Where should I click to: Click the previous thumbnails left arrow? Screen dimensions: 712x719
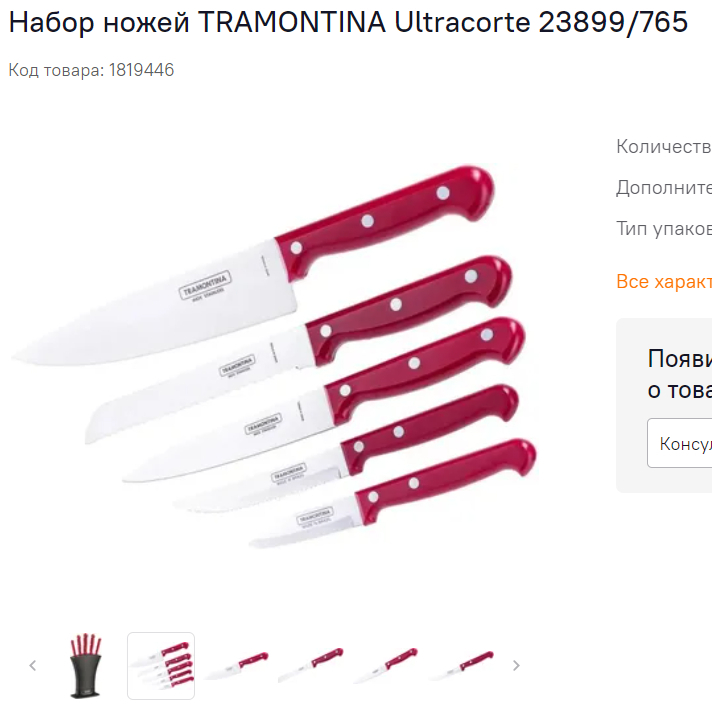coord(33,665)
